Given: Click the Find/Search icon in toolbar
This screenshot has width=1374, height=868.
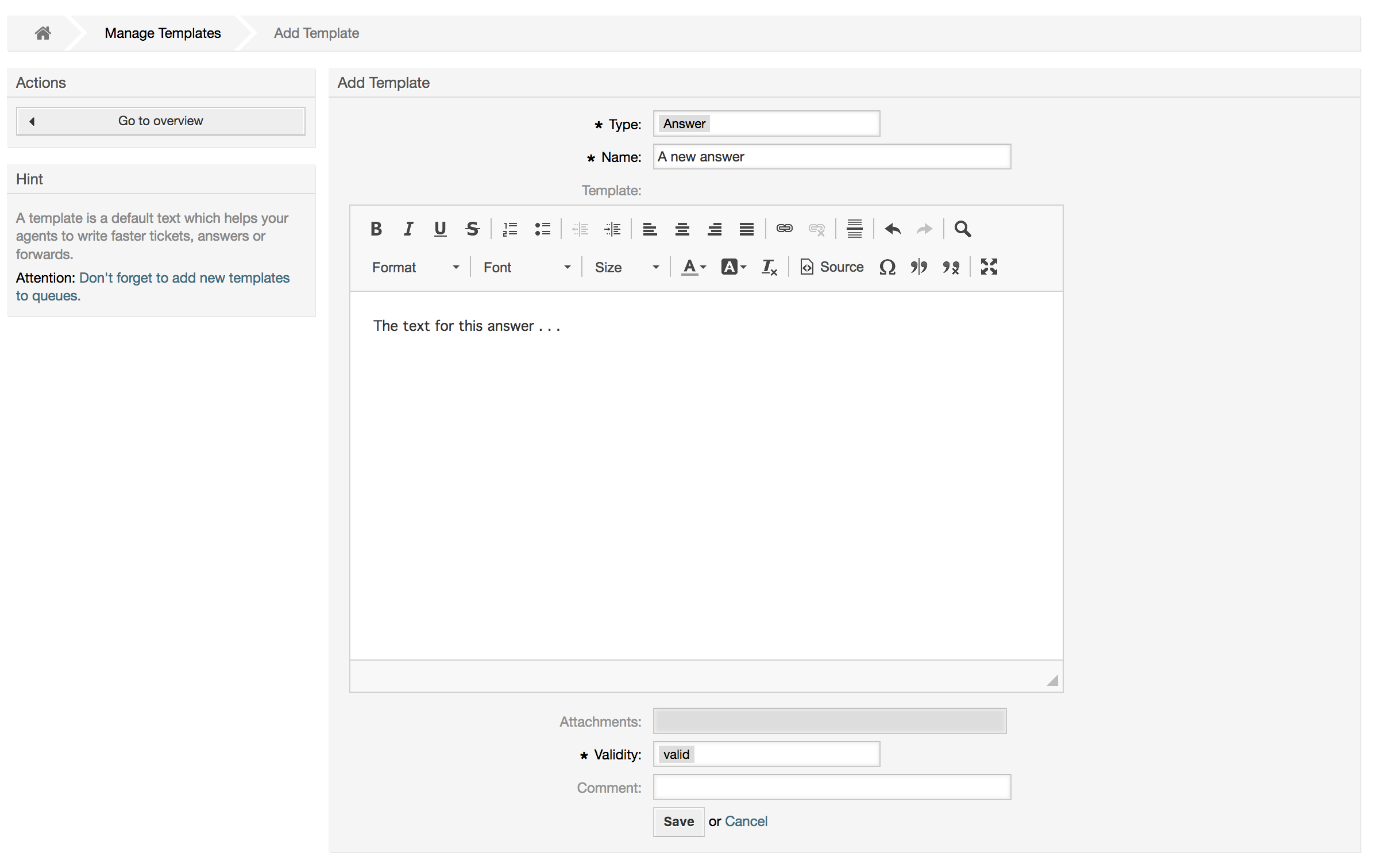Looking at the screenshot, I should pyautogui.click(x=962, y=229).
